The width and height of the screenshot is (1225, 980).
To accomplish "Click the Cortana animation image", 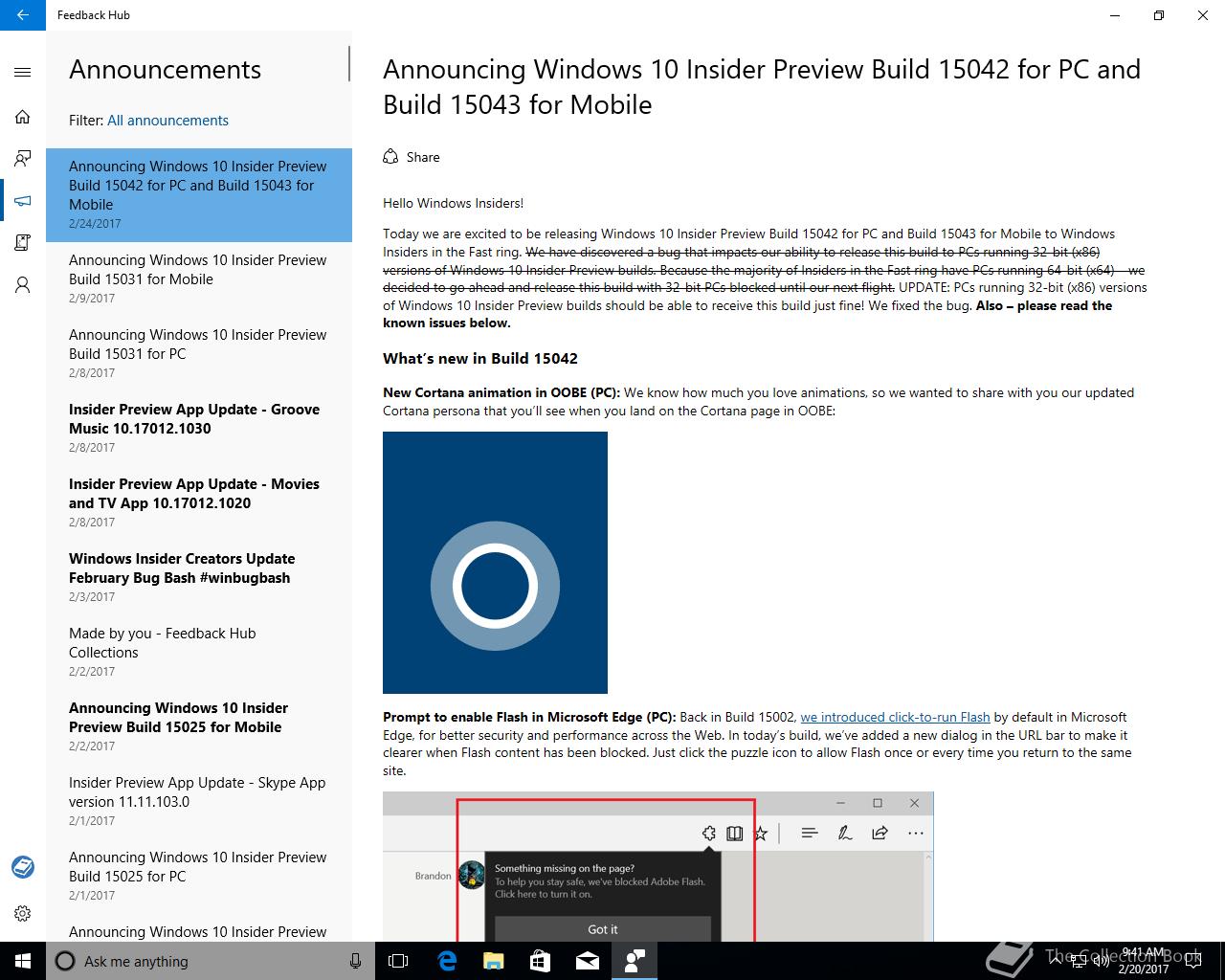I will 495,563.
